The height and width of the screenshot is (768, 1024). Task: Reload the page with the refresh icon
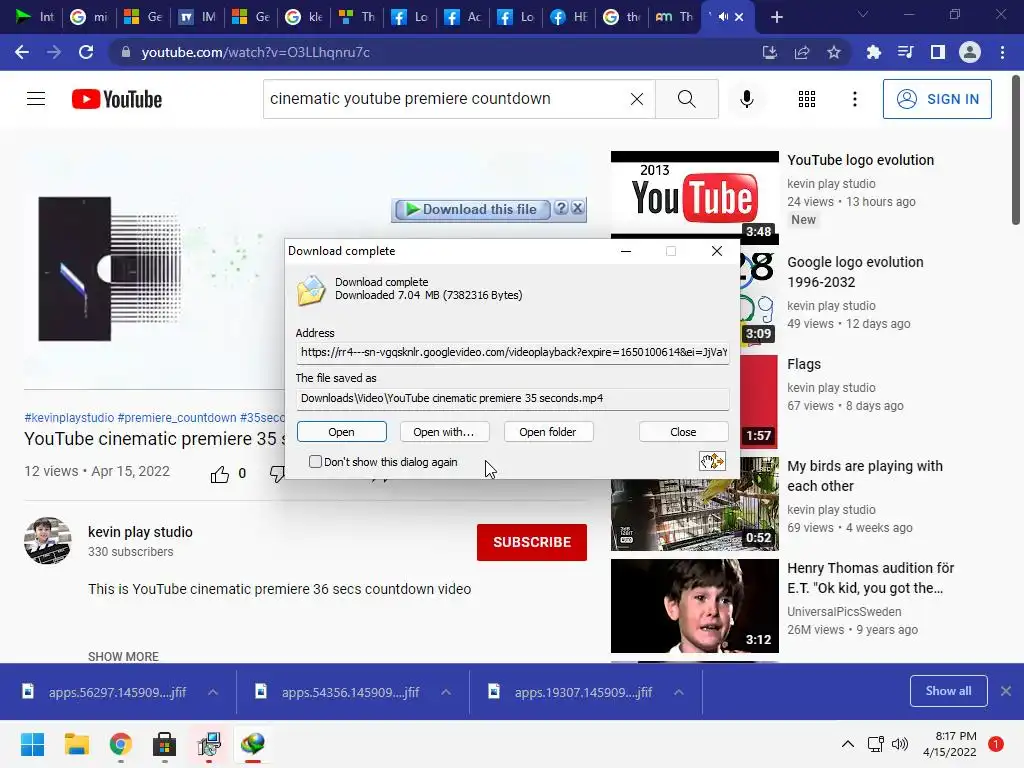pyautogui.click(x=86, y=52)
